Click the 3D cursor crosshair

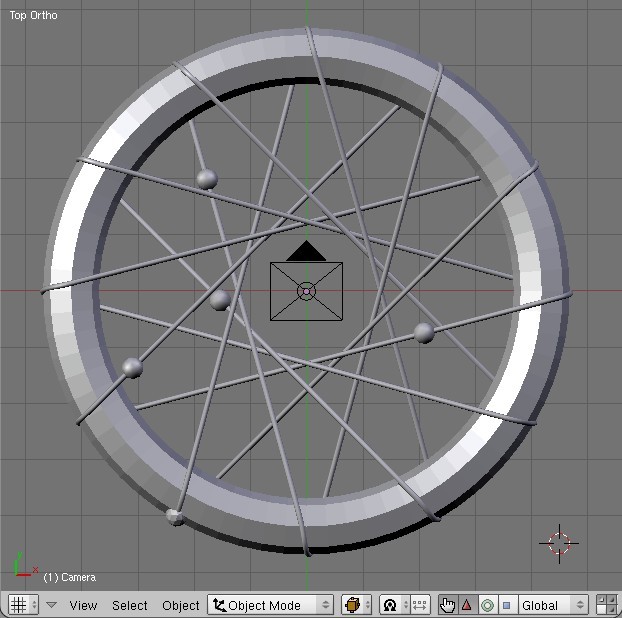(x=559, y=543)
